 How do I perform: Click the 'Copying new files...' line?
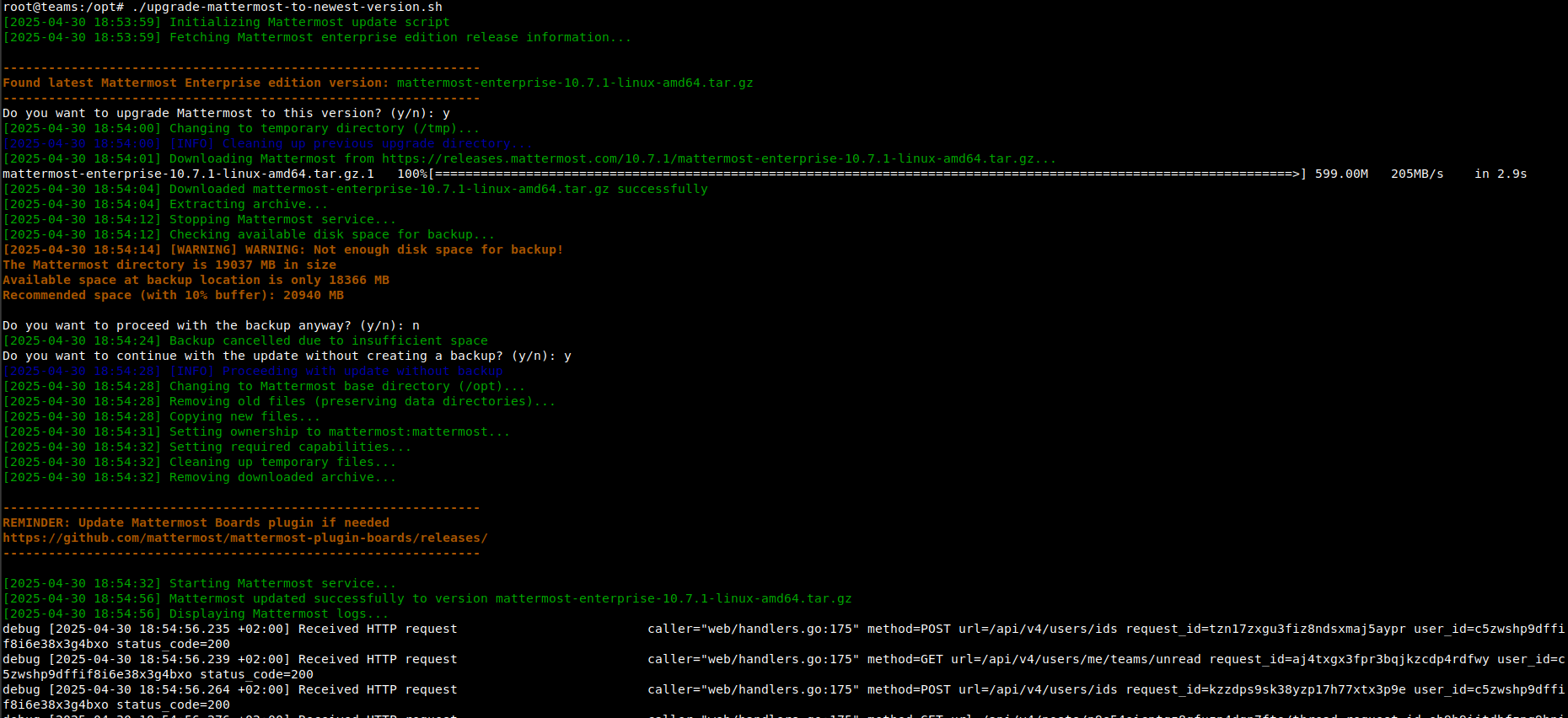click(x=161, y=416)
